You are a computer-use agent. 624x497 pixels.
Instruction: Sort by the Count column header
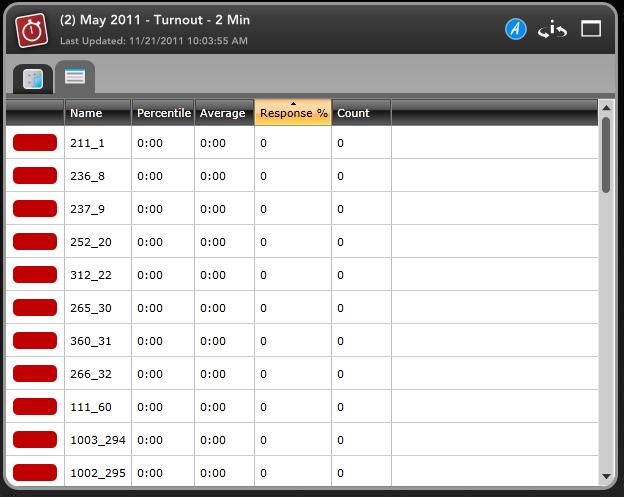click(x=360, y=113)
